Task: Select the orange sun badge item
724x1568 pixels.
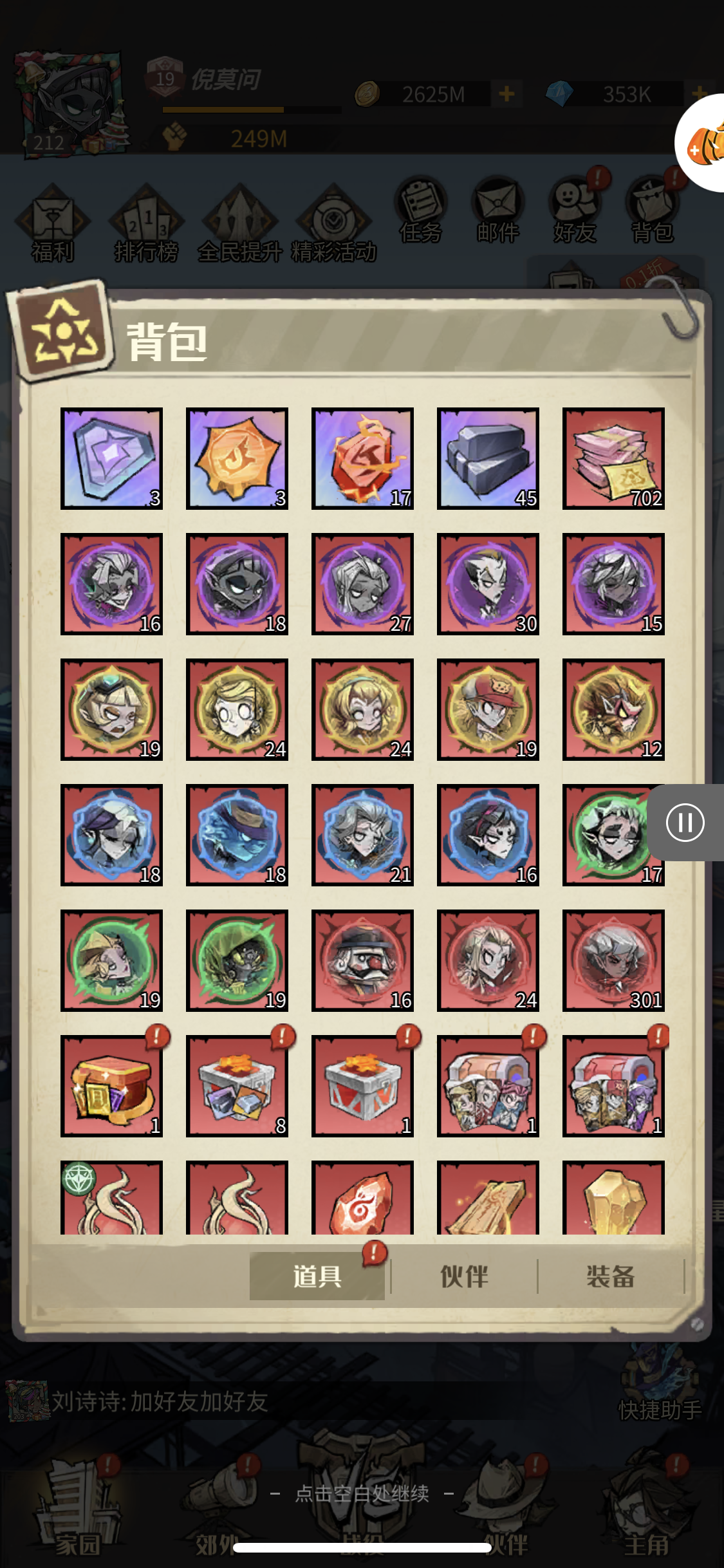Action: click(x=237, y=458)
